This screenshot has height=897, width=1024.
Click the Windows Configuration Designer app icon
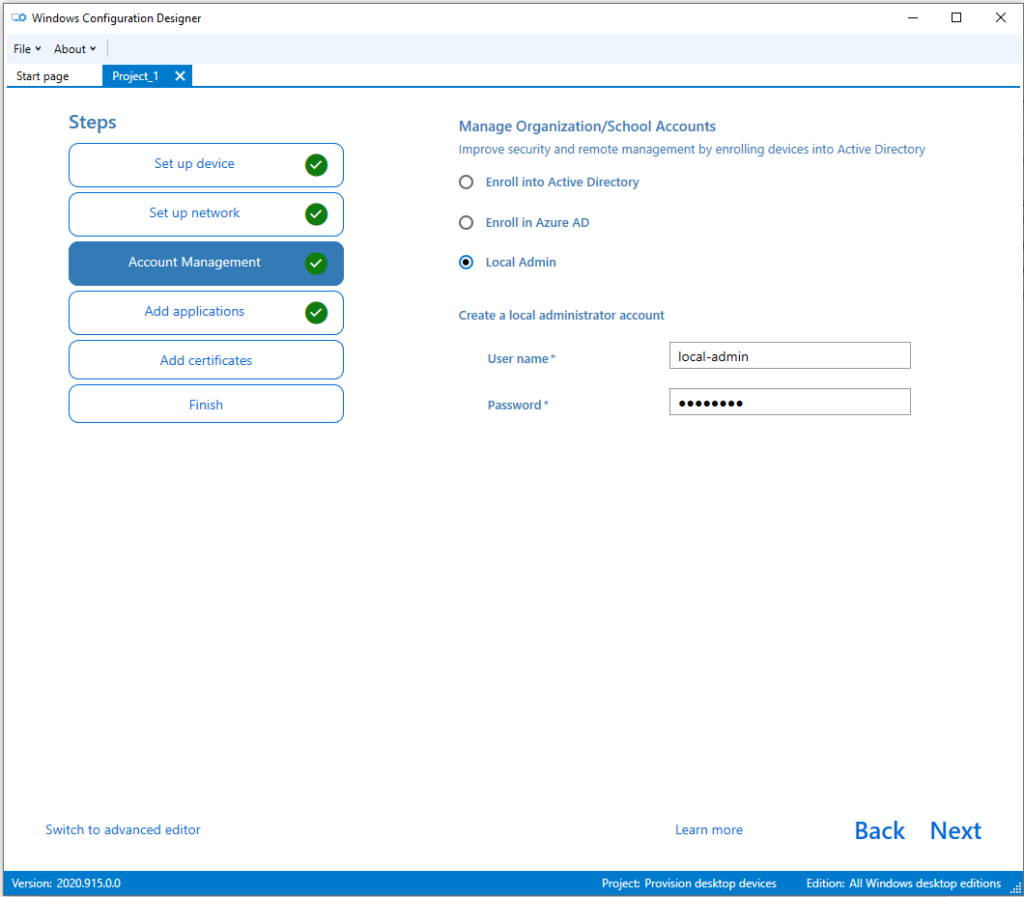[18, 18]
